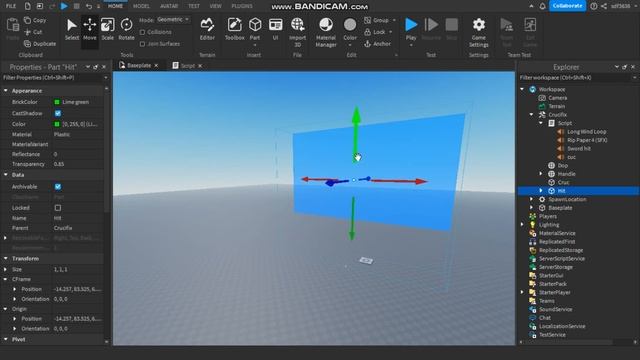The image size is (640, 360).
Task: Open the TEST ribbon tab
Action: point(194,6)
